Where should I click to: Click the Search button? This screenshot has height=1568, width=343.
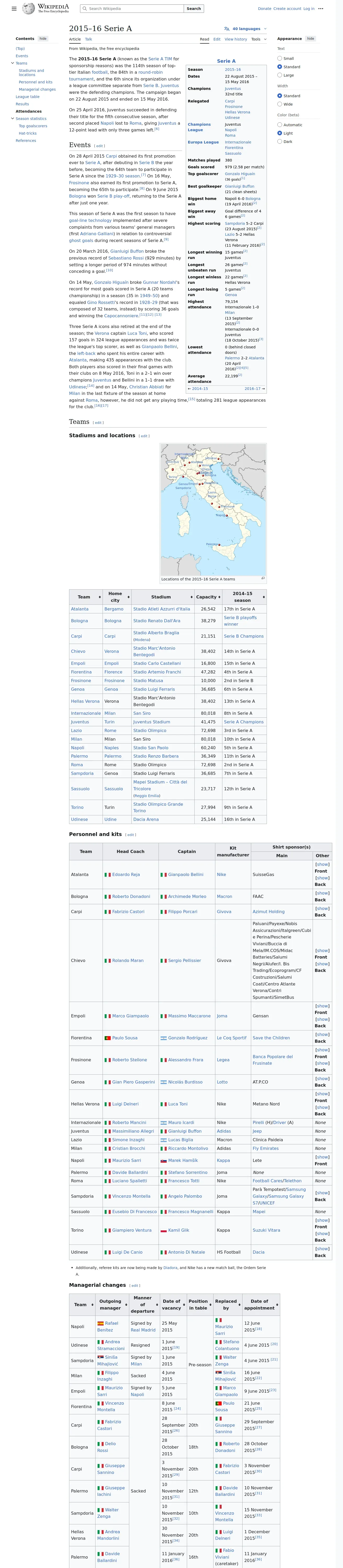pyautogui.click(x=194, y=9)
